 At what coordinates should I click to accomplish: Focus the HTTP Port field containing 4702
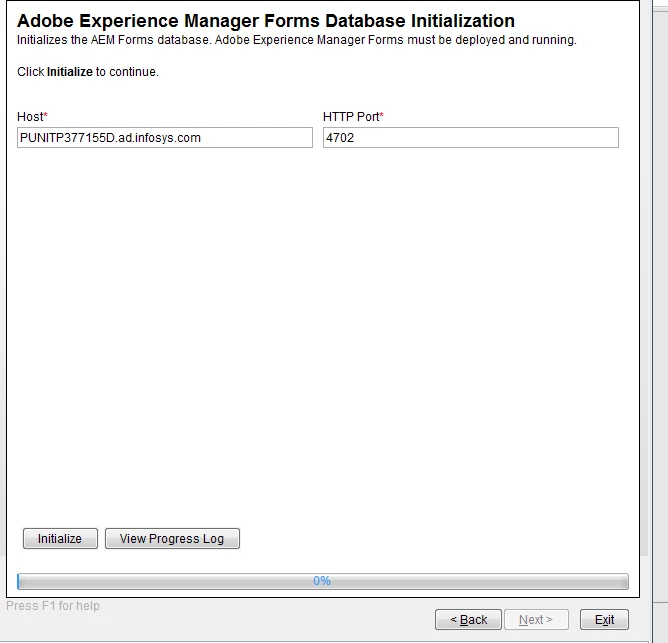pos(471,138)
